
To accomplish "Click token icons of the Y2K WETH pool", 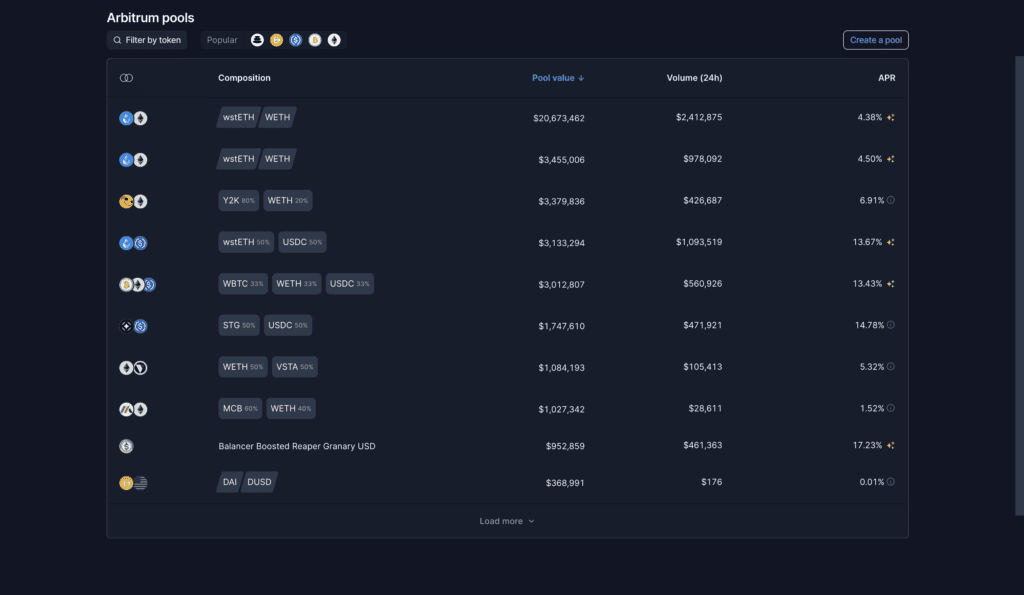I will 133,201.
